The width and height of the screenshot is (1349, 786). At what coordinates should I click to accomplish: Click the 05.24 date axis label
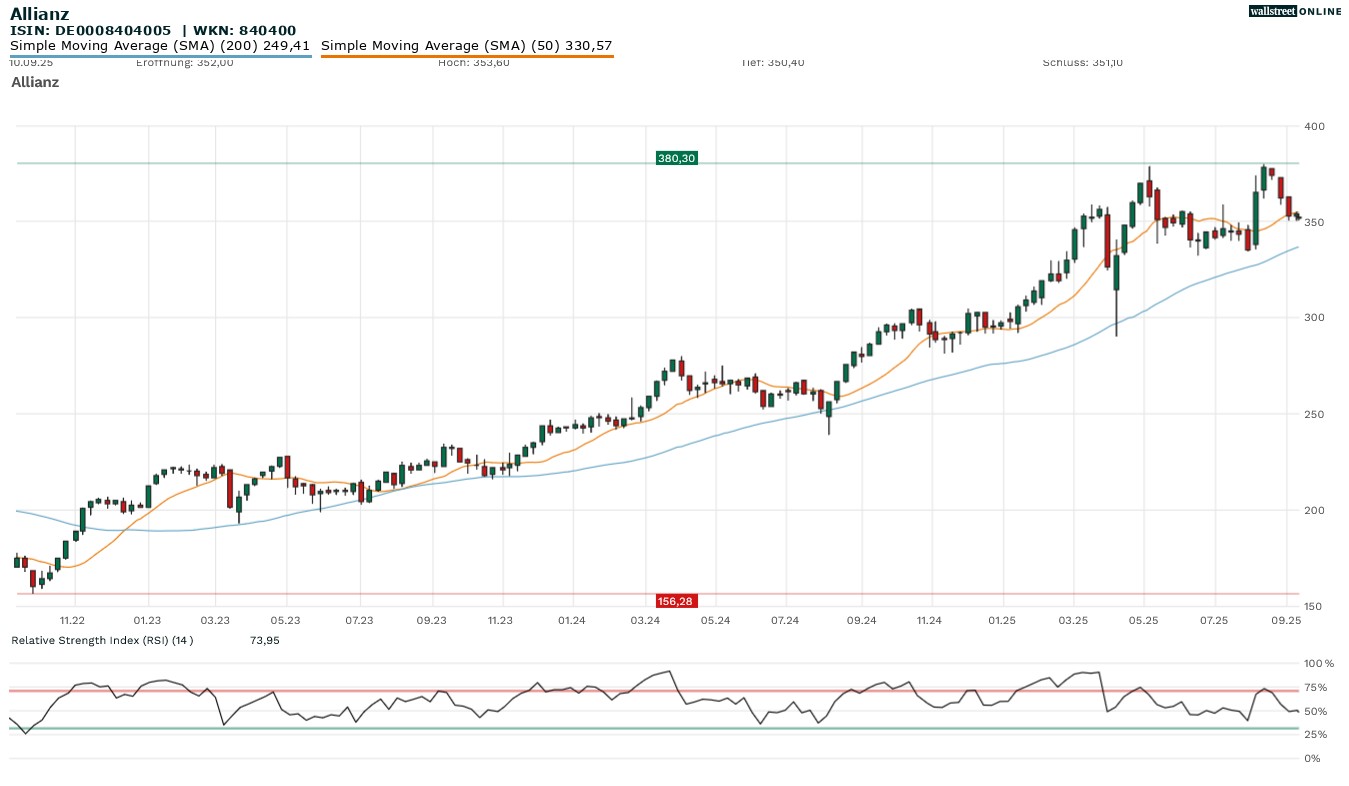tap(715, 621)
